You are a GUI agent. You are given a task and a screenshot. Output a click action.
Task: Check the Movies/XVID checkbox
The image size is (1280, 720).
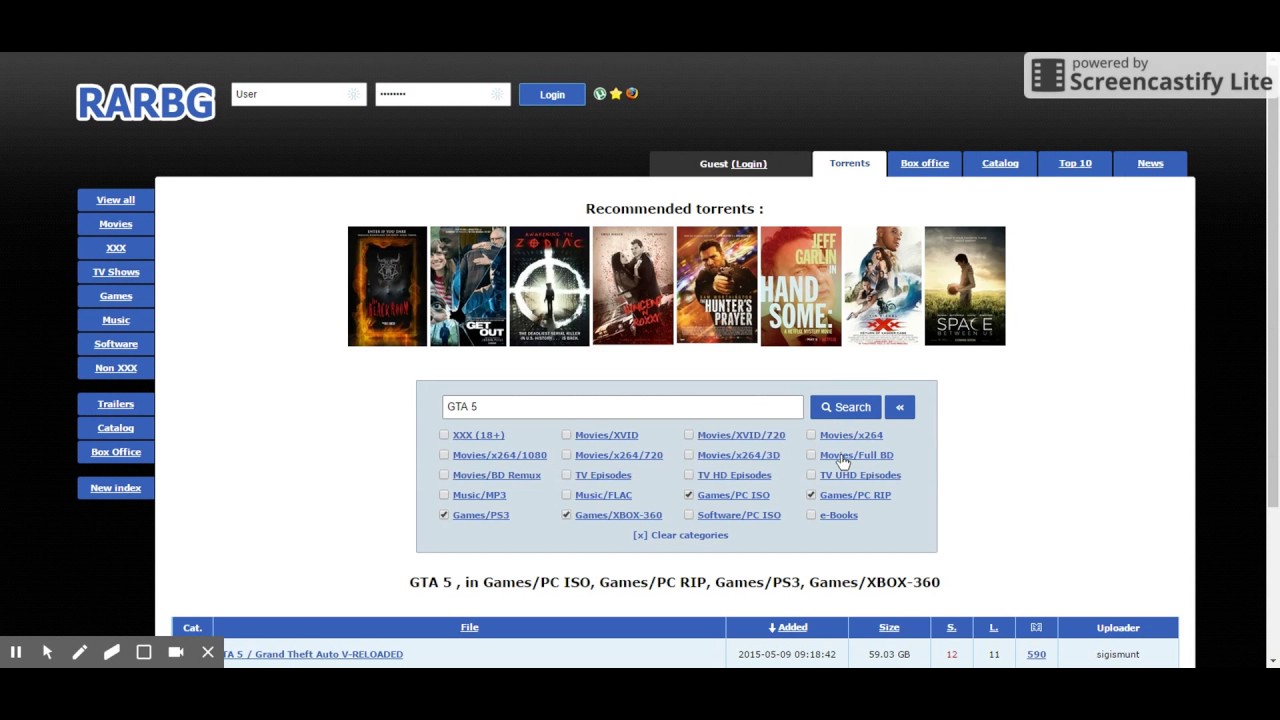click(566, 435)
